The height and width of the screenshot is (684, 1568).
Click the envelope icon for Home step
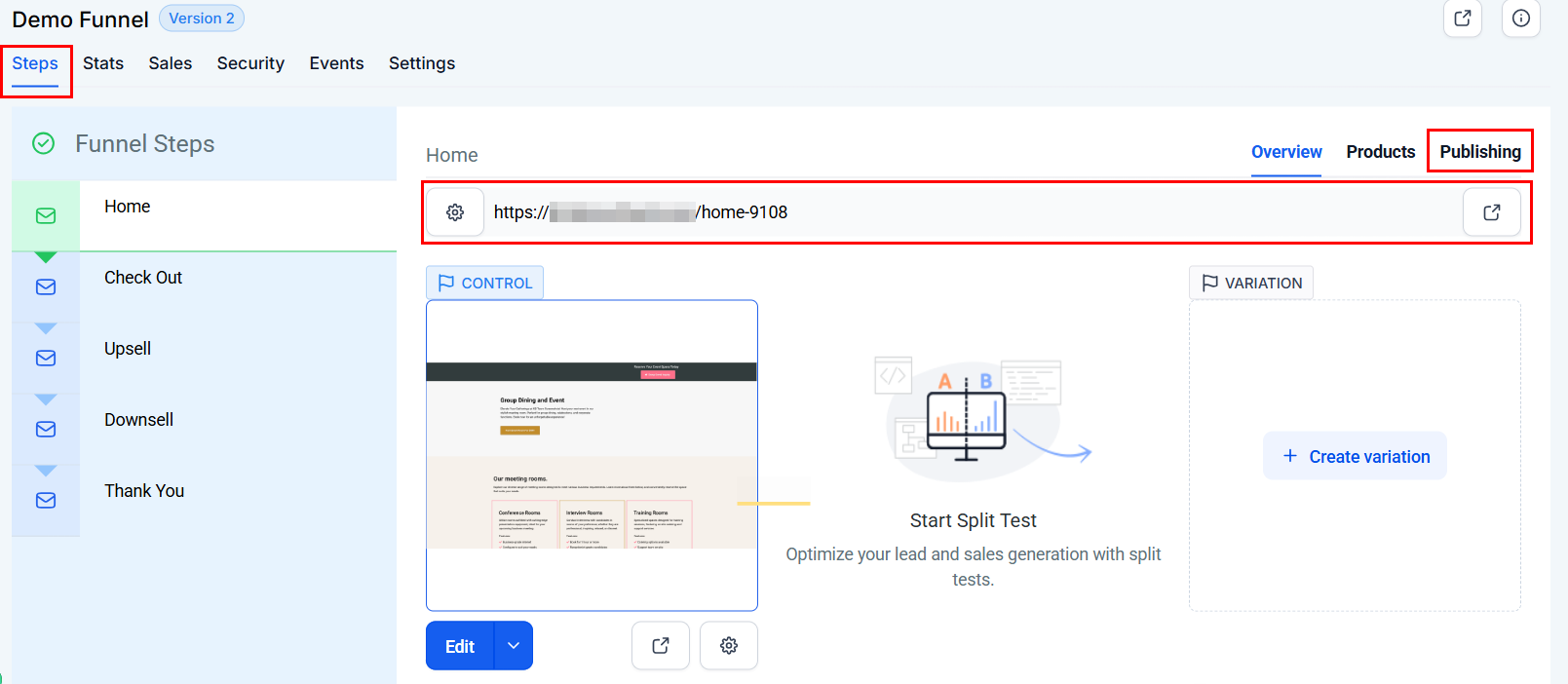[x=46, y=216]
